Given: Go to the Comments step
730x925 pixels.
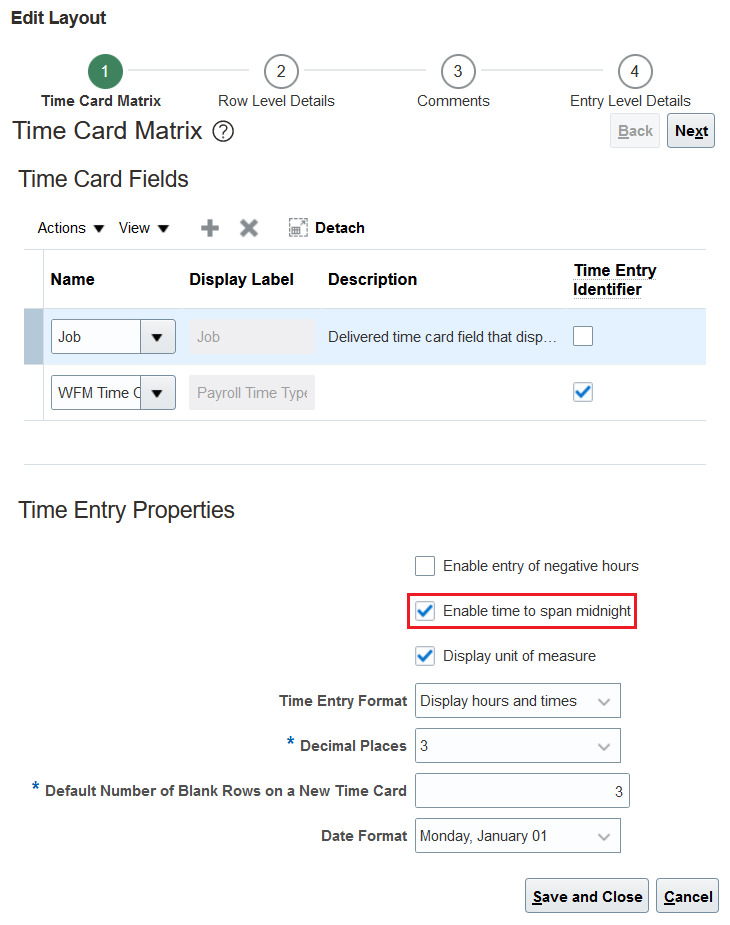Looking at the screenshot, I should (457, 71).
